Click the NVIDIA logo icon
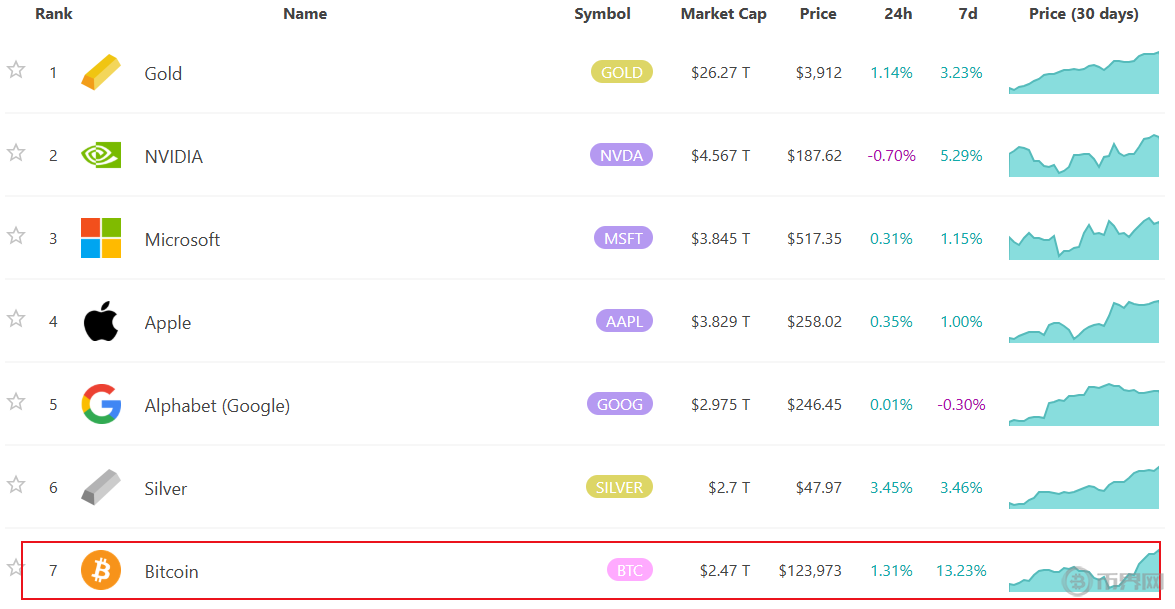 click(101, 155)
